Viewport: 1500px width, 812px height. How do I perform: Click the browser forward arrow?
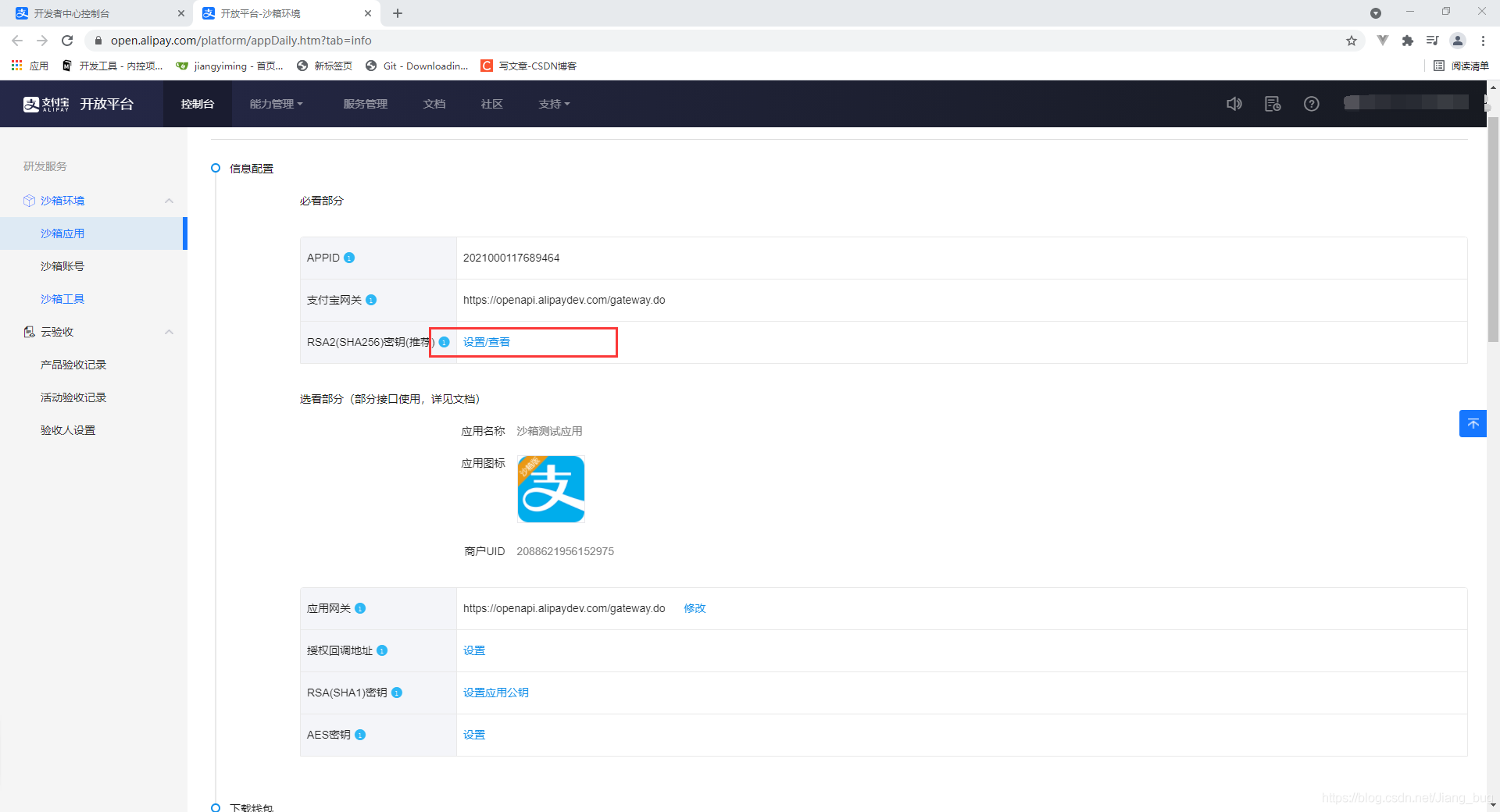tap(42, 41)
